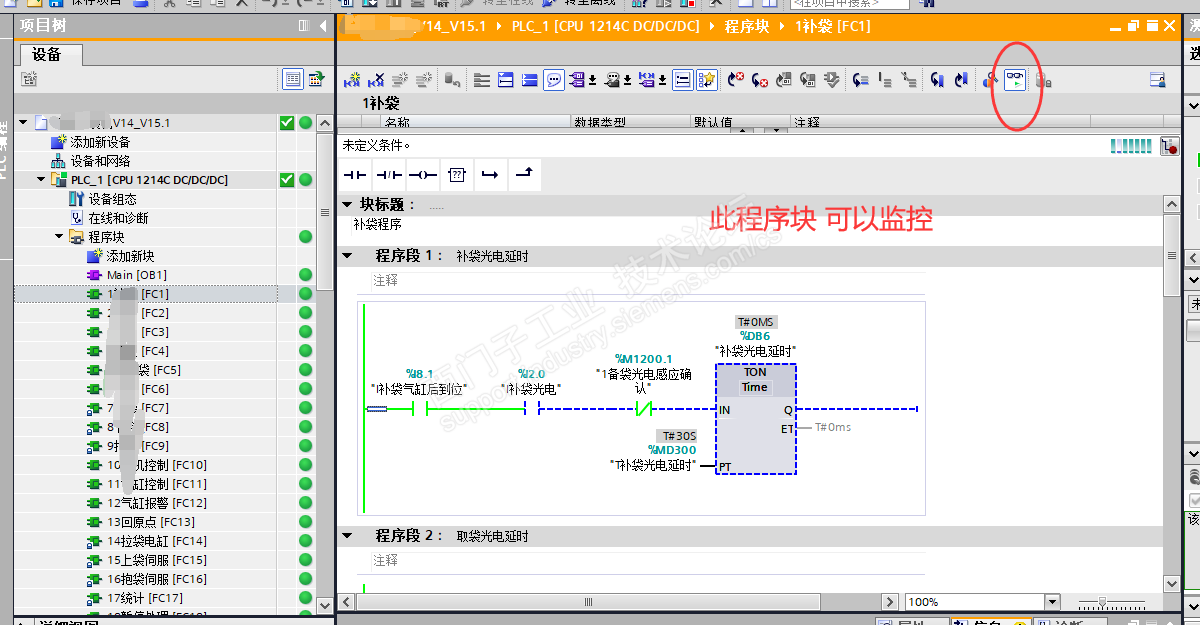Toggle free-form comments speech bubble icon
This screenshot has width=1200, height=625.
(554, 80)
